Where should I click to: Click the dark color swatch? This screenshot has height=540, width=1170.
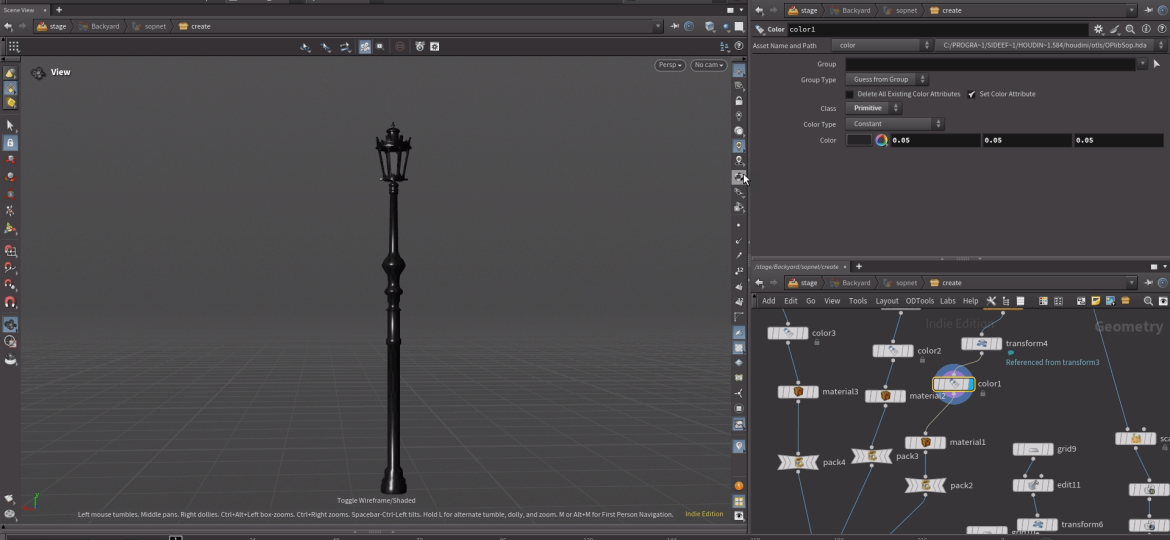click(x=859, y=141)
